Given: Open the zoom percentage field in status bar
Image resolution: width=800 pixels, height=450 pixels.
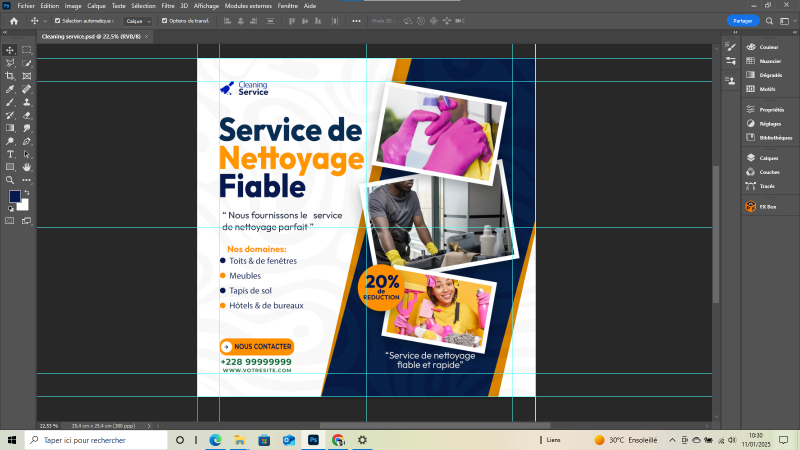Looking at the screenshot, I should (x=48, y=424).
